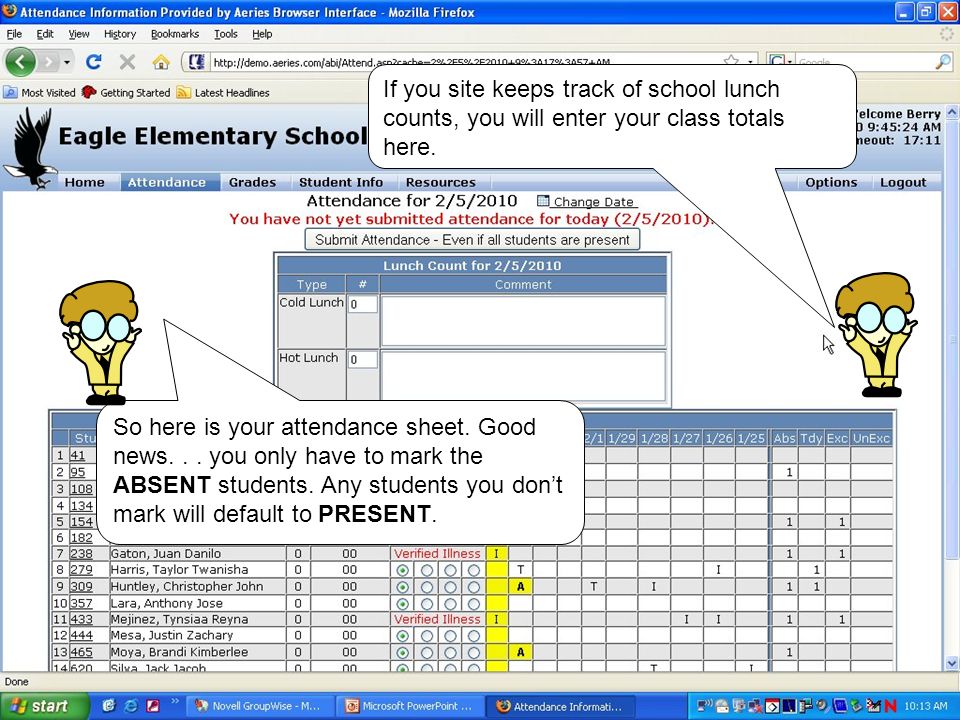Open the Options page

point(831,182)
